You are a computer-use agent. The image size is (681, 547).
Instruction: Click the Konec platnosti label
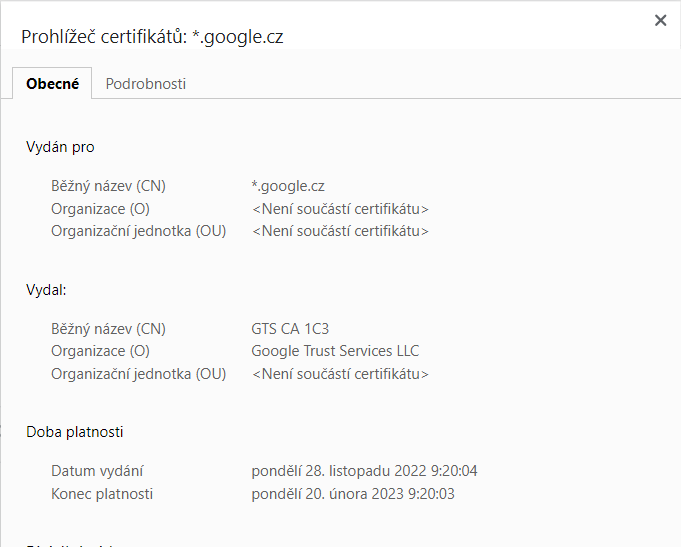(x=102, y=494)
